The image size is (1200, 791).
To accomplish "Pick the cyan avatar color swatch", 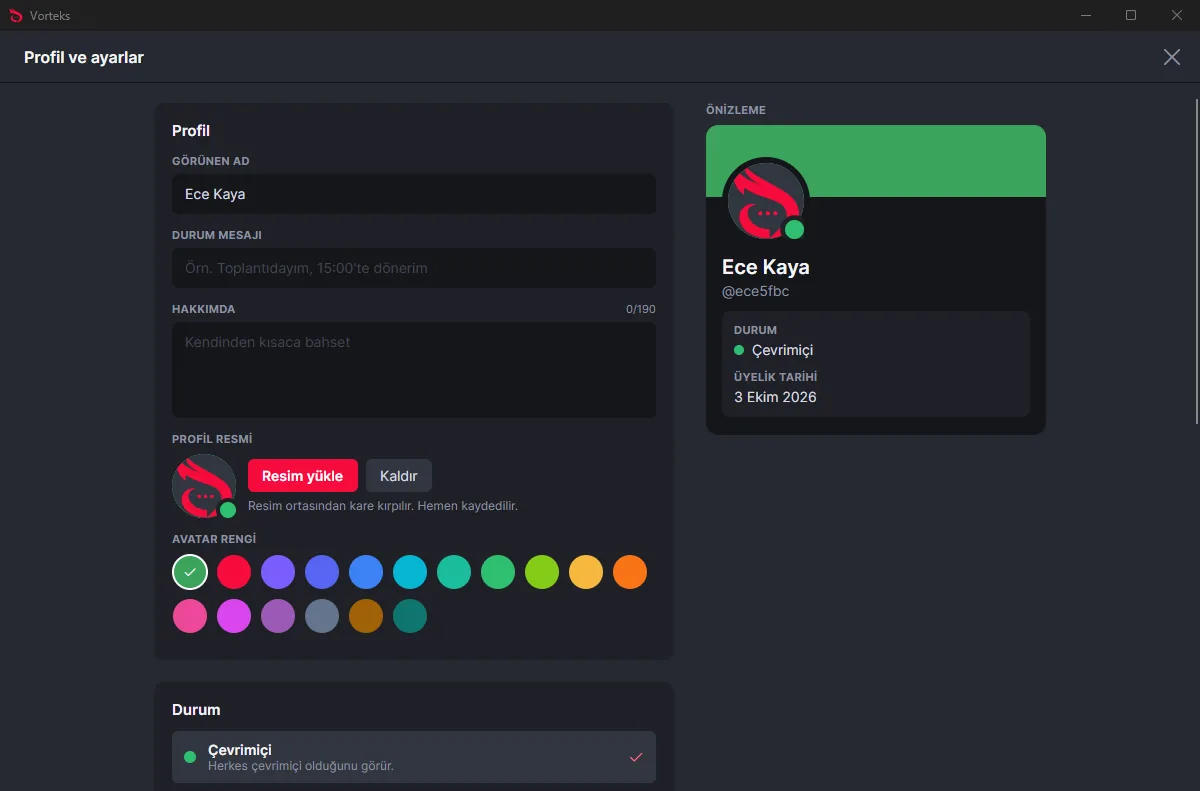I will coord(410,572).
